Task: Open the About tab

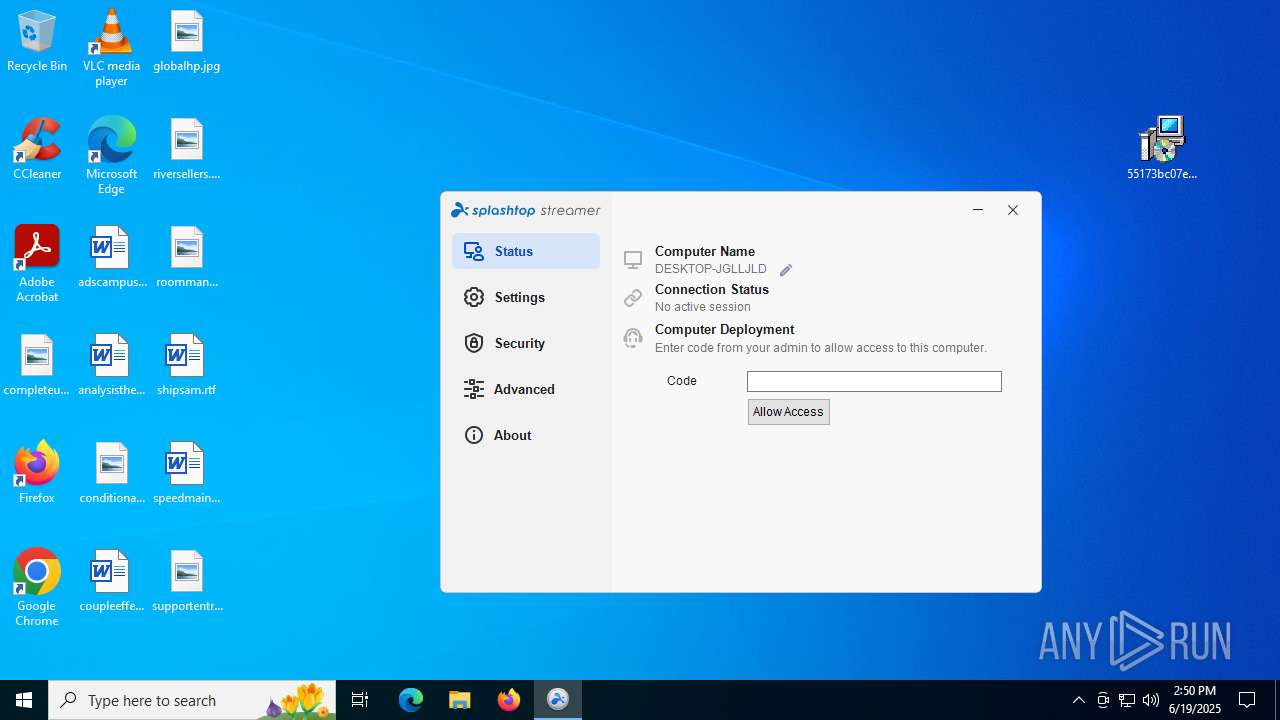Action: 525,435
